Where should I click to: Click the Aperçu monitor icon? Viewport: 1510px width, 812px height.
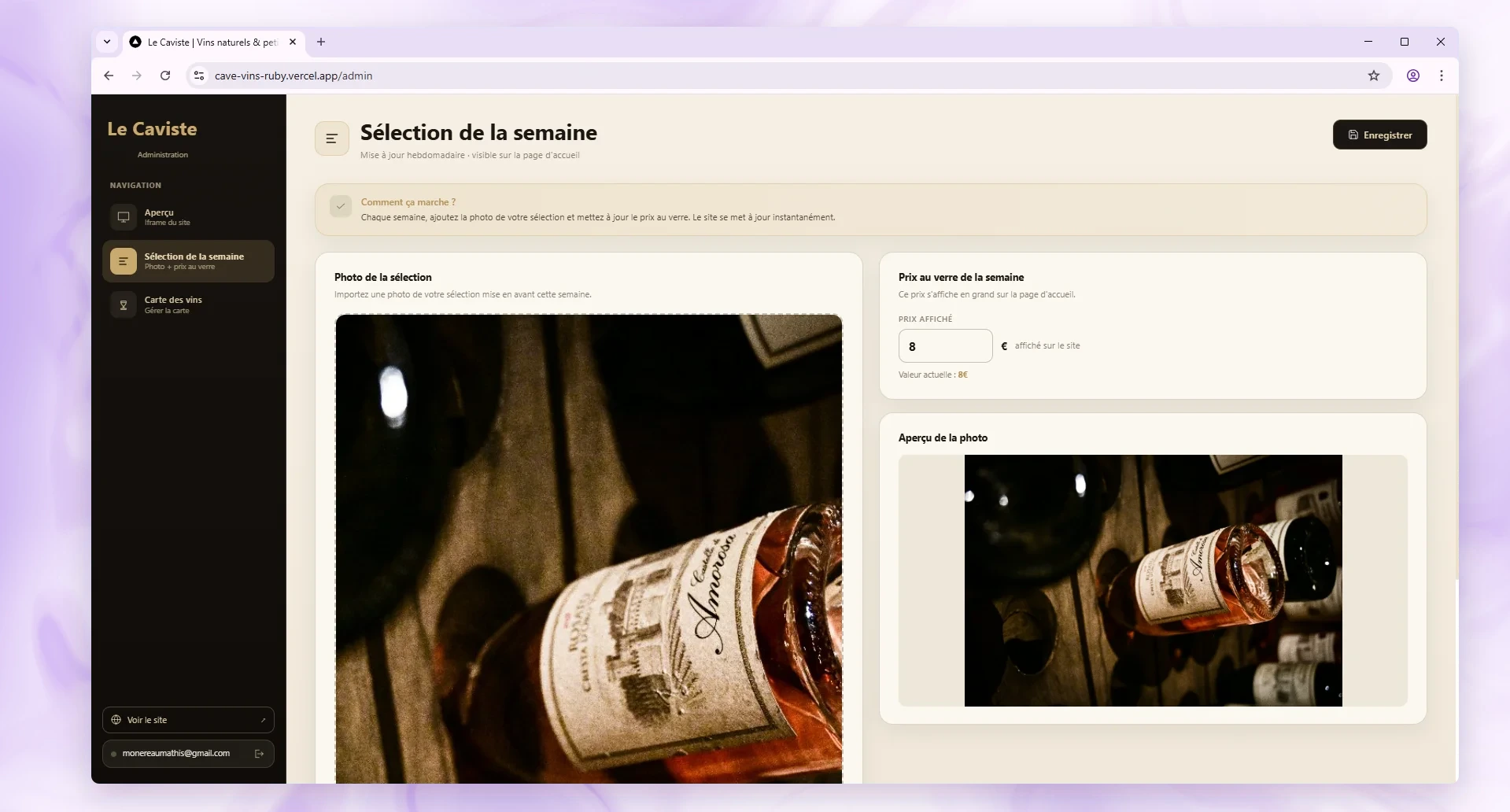(124, 217)
